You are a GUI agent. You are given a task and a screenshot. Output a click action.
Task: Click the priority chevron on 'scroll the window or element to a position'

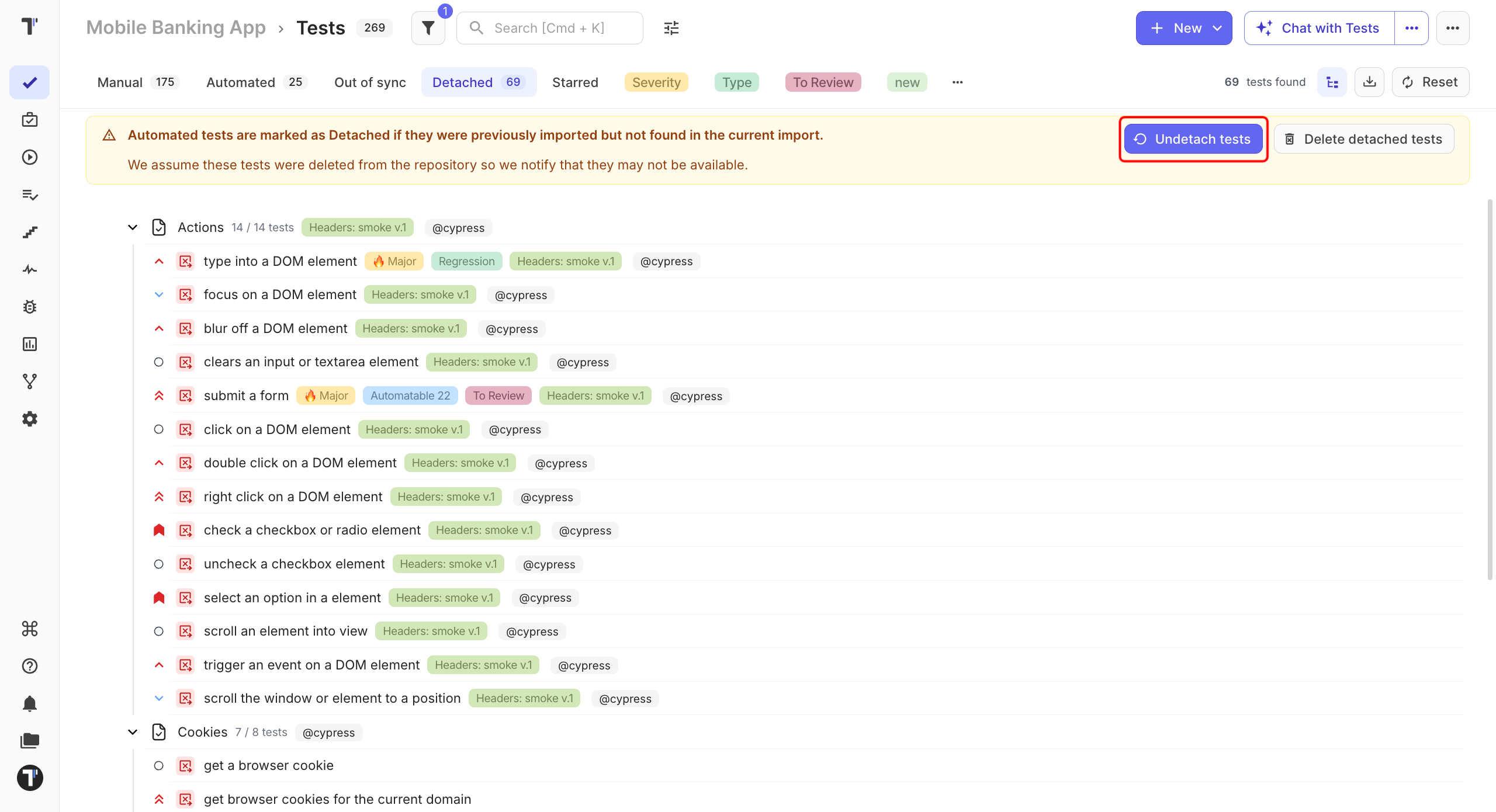158,699
